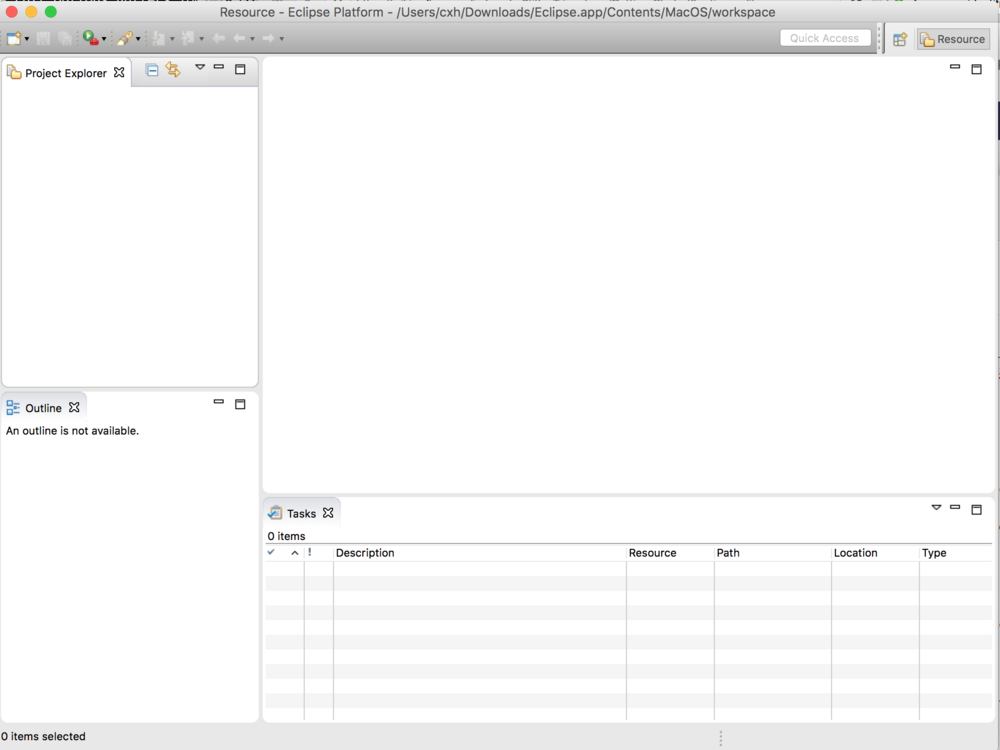
Task: Toggle the completed checkmark column header in Tasks
Action: coord(270,552)
